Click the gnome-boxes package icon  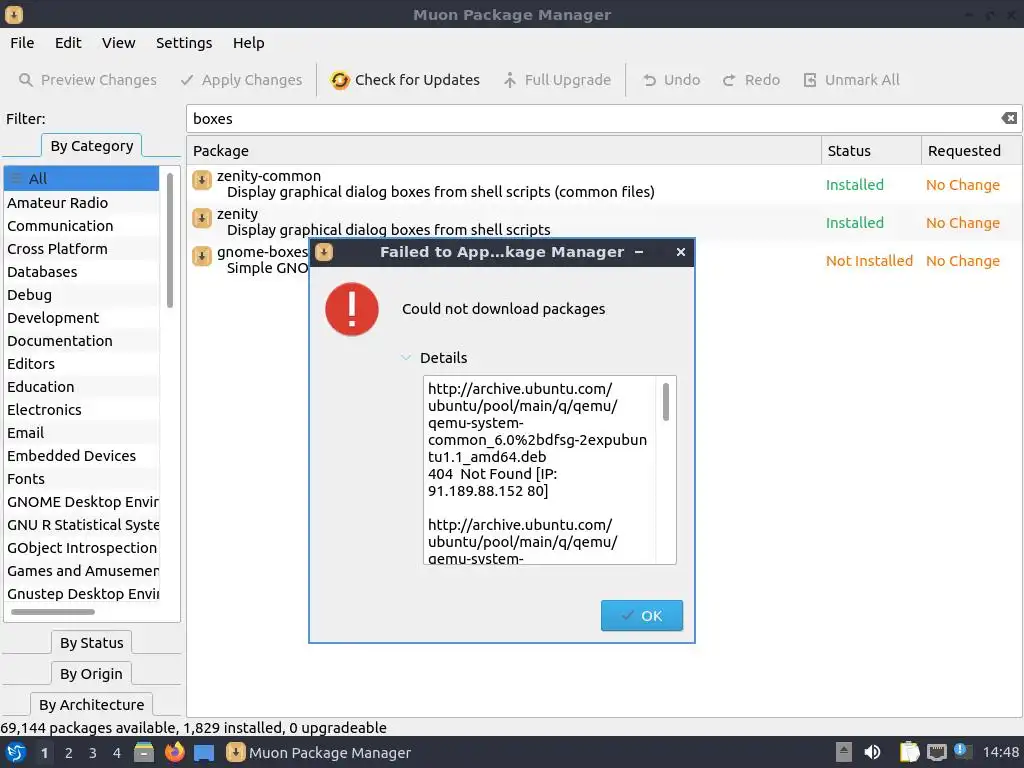[x=202, y=255]
